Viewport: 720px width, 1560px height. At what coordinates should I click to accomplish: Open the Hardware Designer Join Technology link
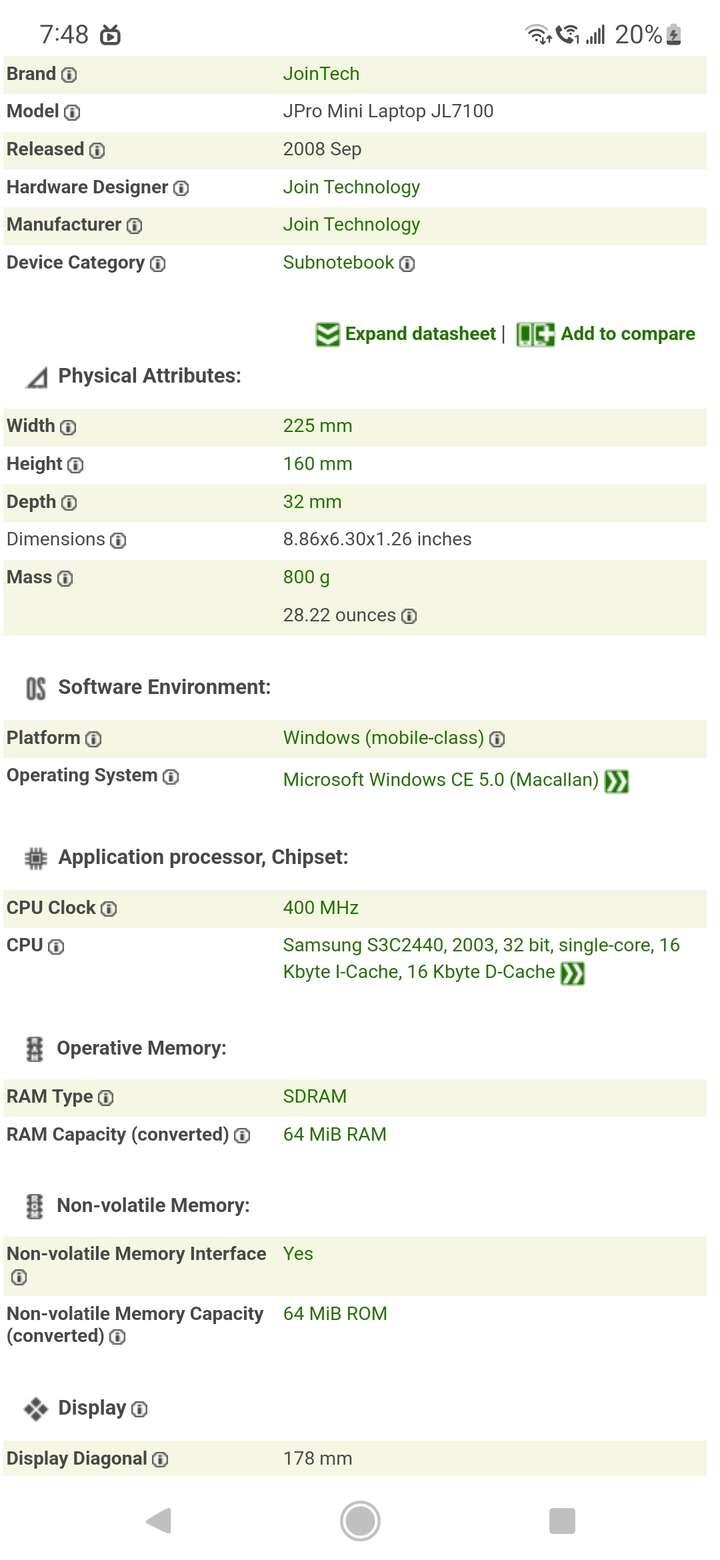point(351,187)
